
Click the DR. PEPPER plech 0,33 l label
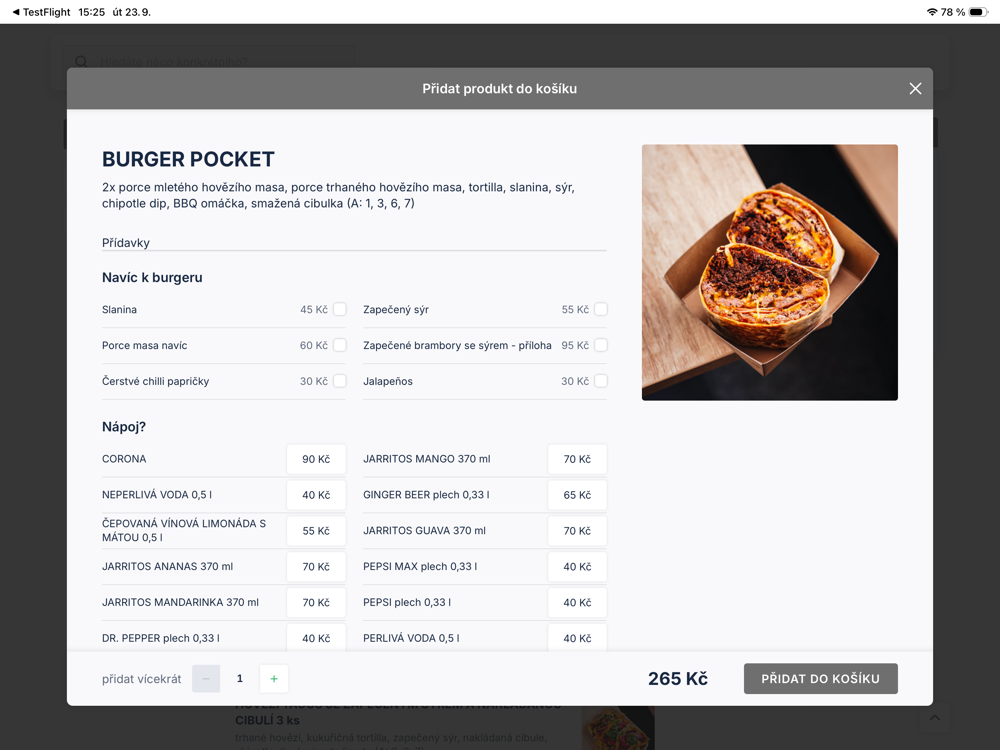pos(161,638)
